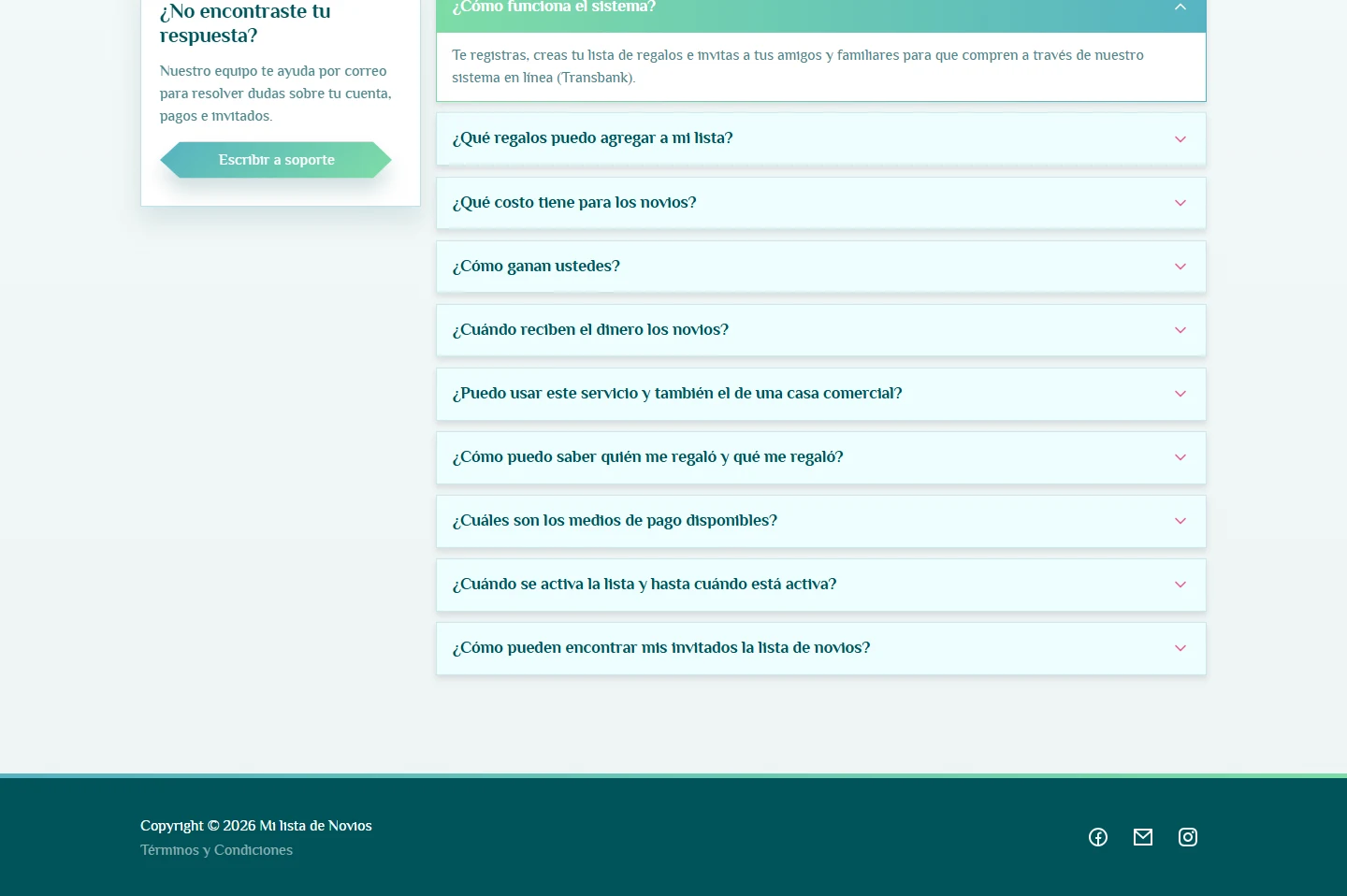Image resolution: width=1347 pixels, height=896 pixels.
Task: Open the Instagram icon in the footer
Action: [1188, 837]
